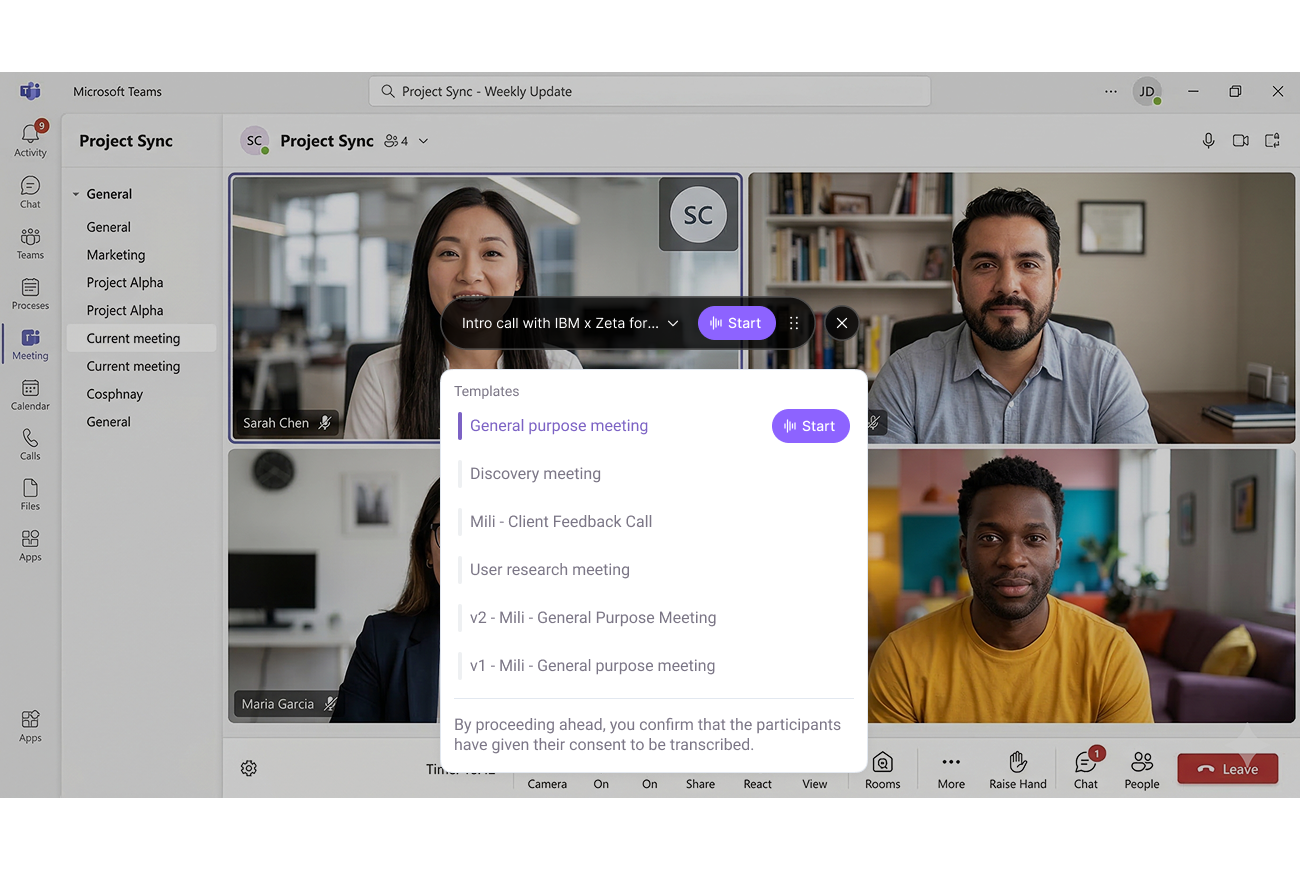Open the Calendar app
The image size is (1300, 870).
pyautogui.click(x=30, y=394)
